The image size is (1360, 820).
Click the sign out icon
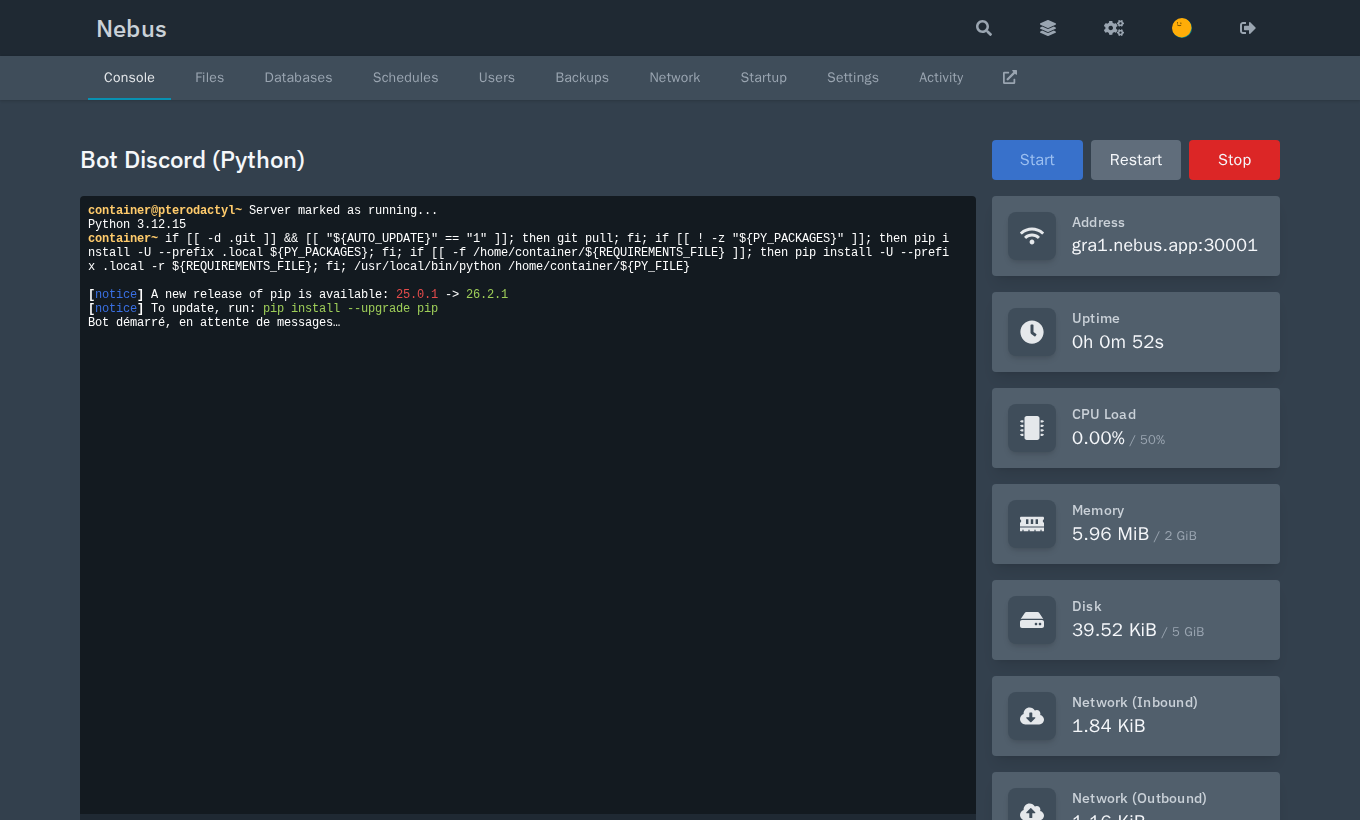tap(1248, 28)
